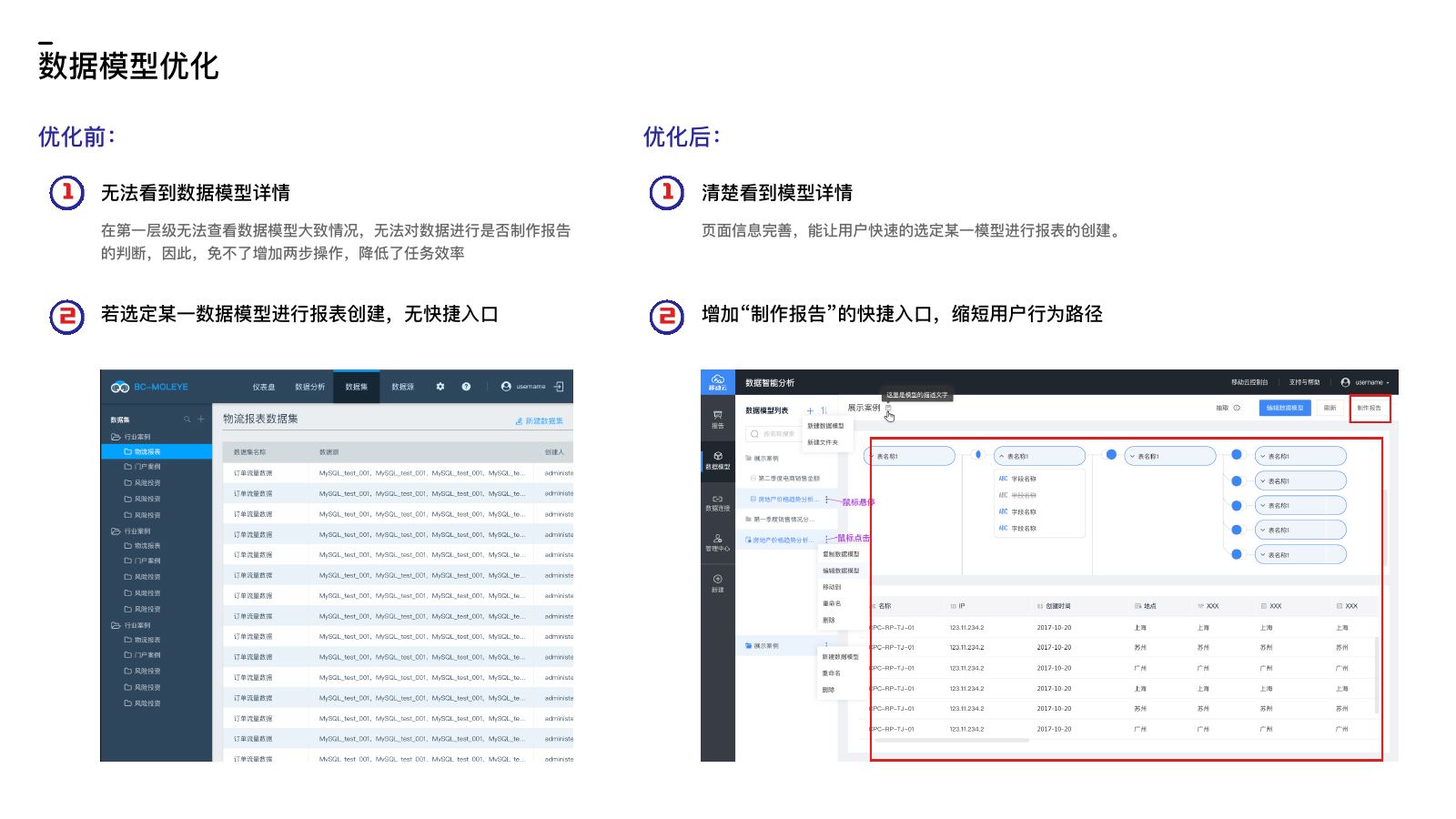The height and width of the screenshot is (819, 1456).
Task: Click the 新建数据集 link
Action: coord(540,420)
